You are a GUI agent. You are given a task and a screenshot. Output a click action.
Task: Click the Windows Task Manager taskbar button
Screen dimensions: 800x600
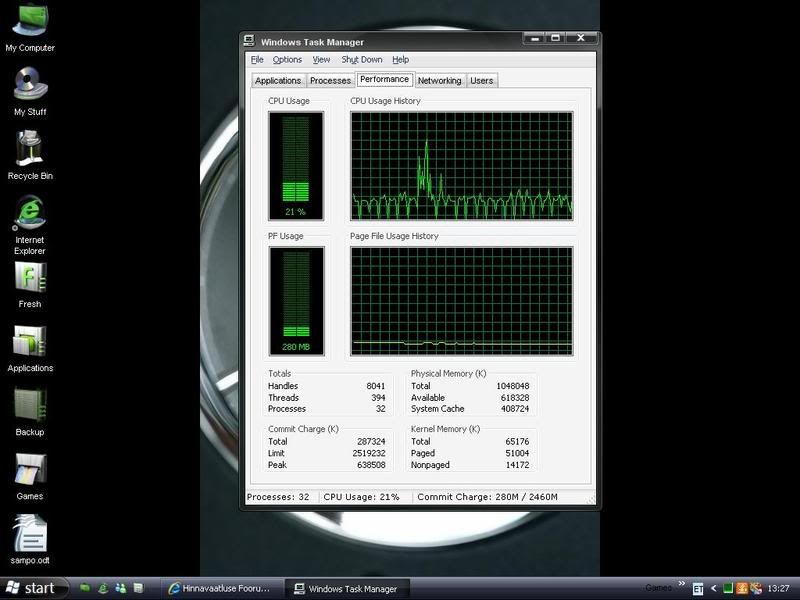347,588
